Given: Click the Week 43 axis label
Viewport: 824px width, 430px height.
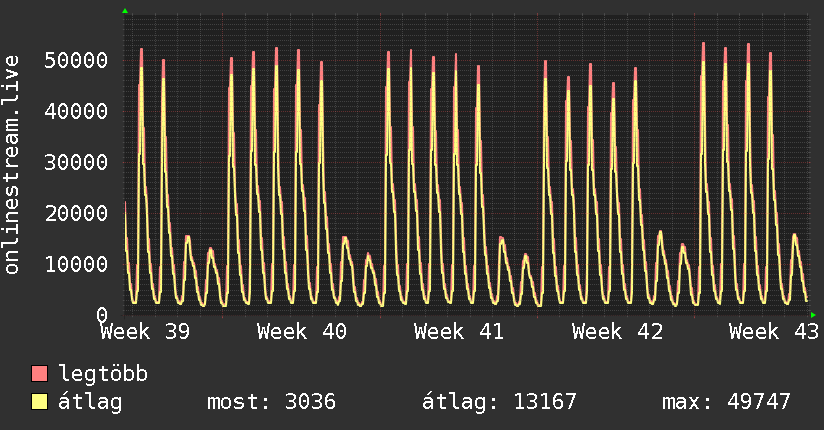Looking at the screenshot, I should (x=774, y=332).
